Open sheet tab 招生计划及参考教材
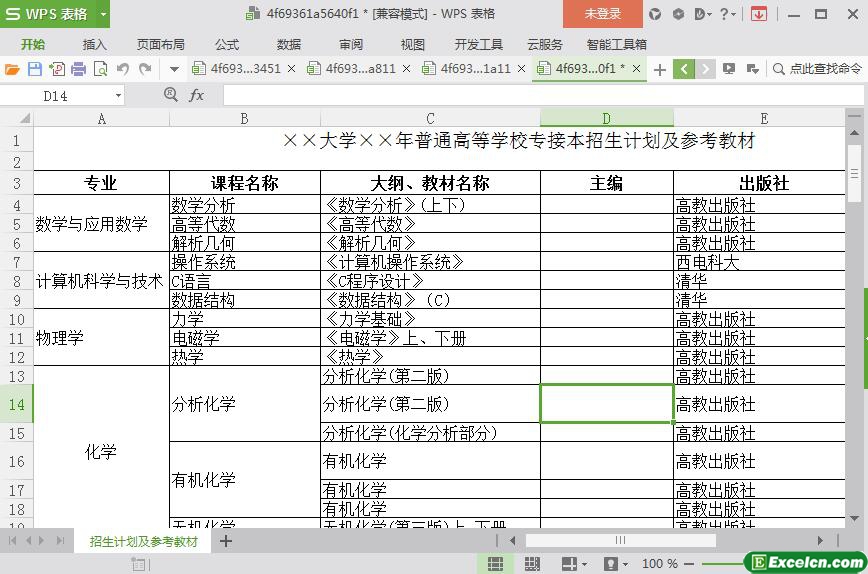 tap(143, 541)
